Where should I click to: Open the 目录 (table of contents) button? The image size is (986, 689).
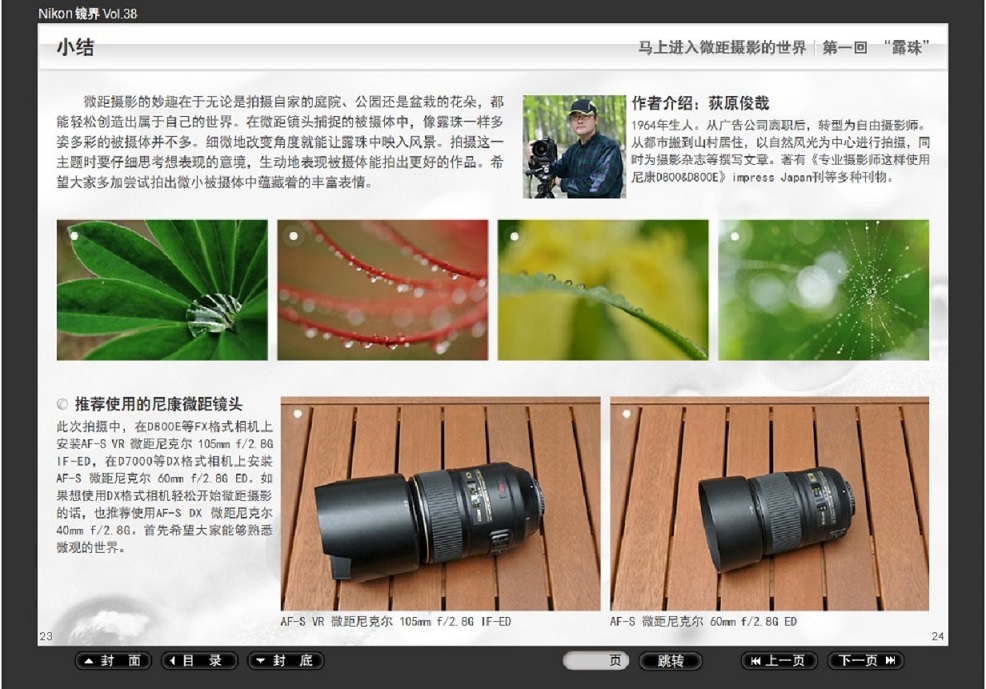tap(199, 661)
